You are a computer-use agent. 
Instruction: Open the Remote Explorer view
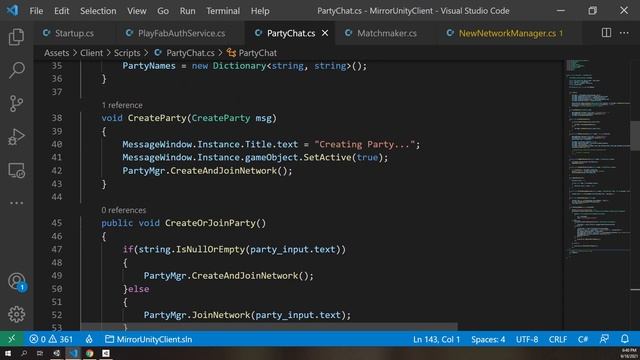click(16, 170)
